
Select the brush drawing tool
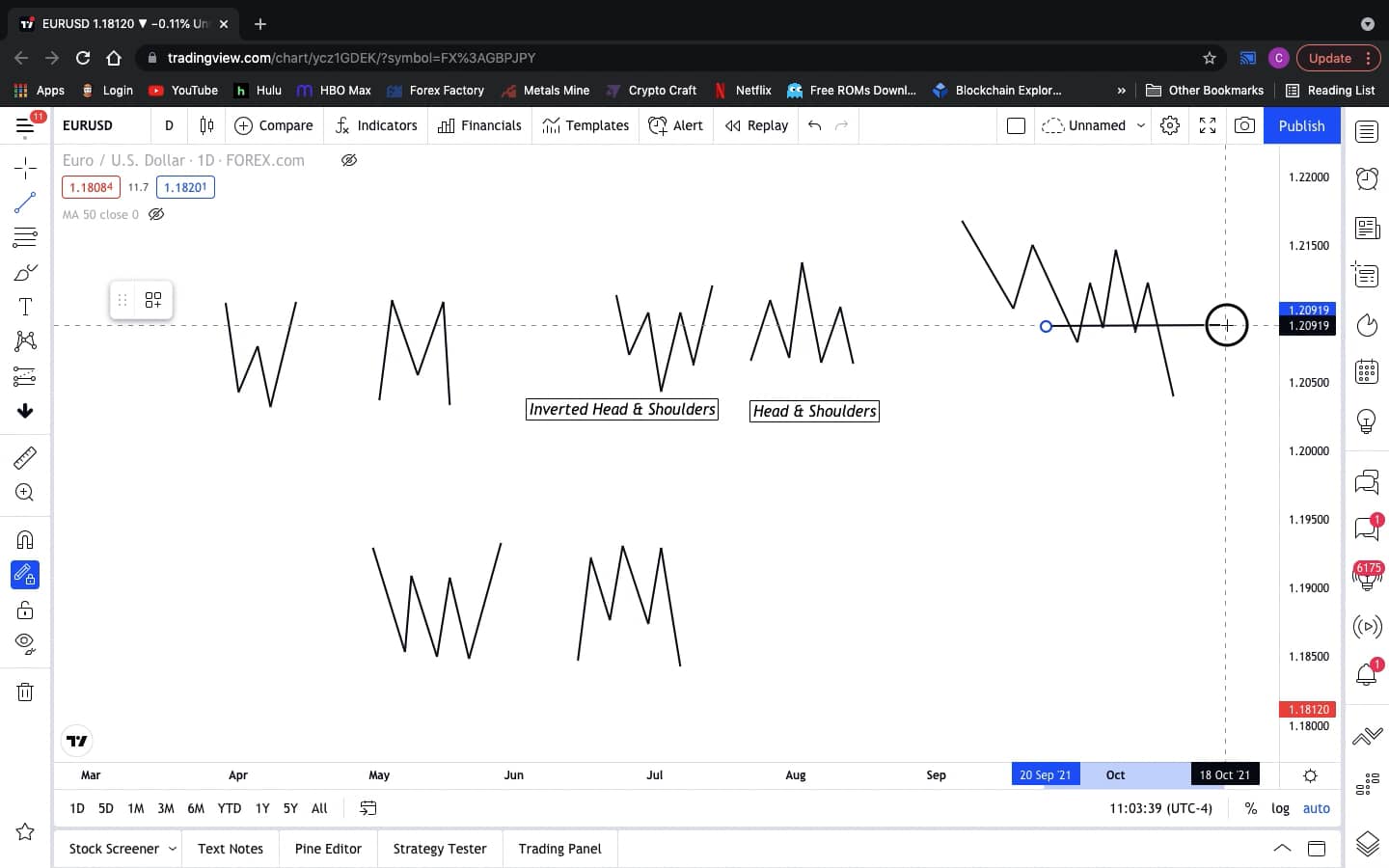point(25,272)
